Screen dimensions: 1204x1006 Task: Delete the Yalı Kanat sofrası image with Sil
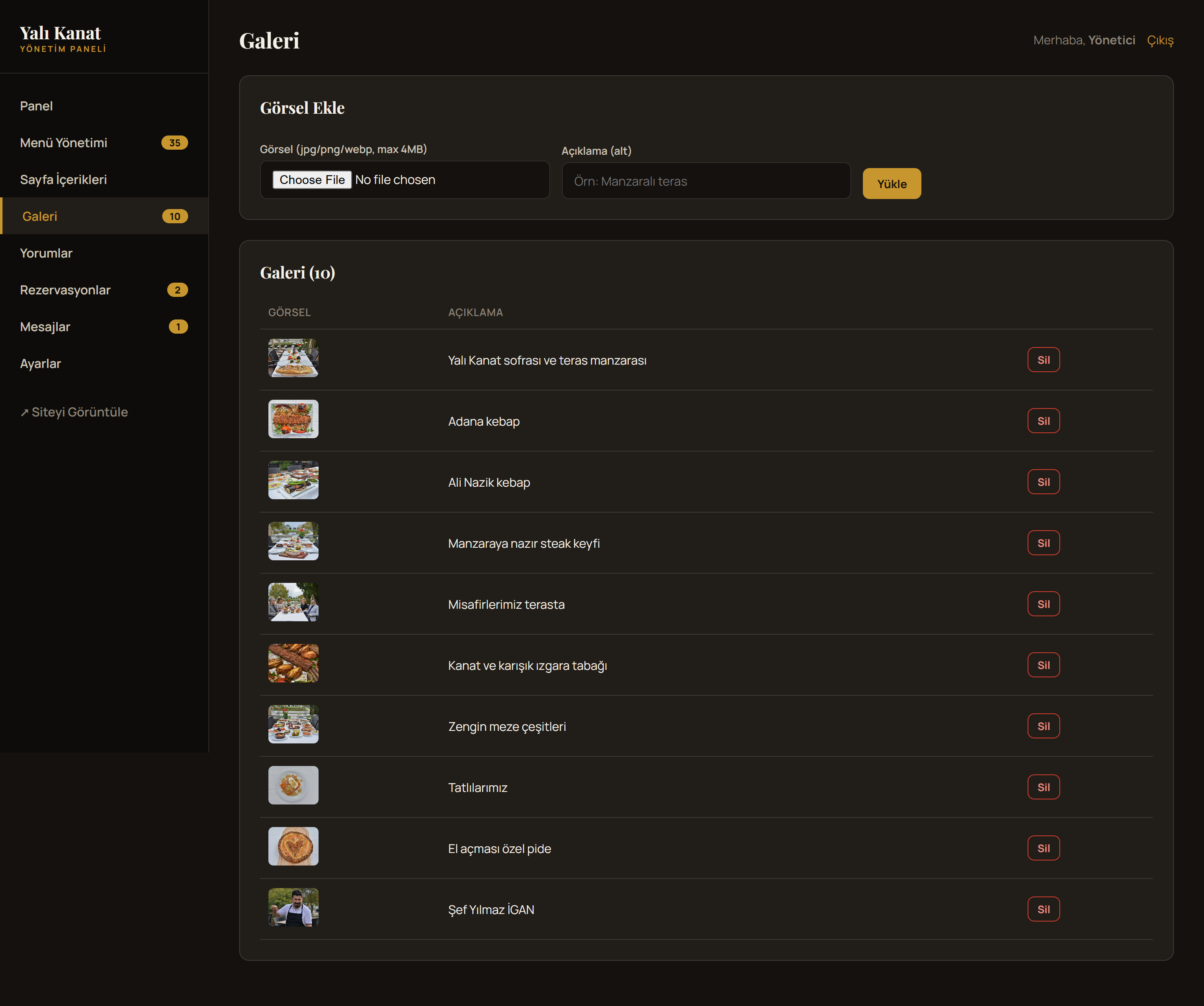[x=1043, y=360]
